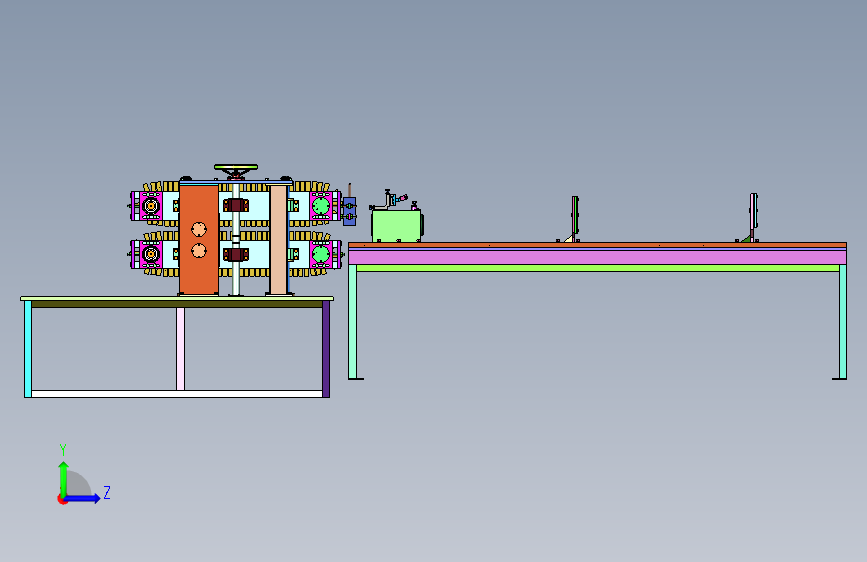867x562 pixels.
Task: Select the white bottom crossbar of machine table
Action: (177, 394)
